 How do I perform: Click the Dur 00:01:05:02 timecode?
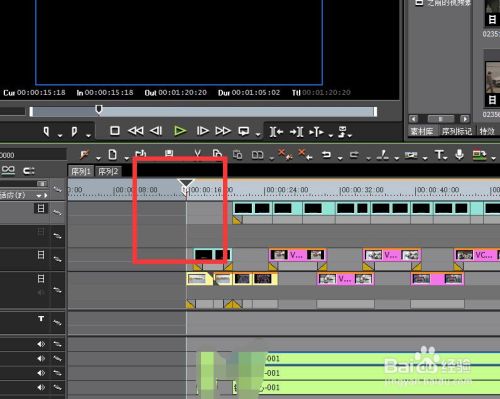point(249,92)
